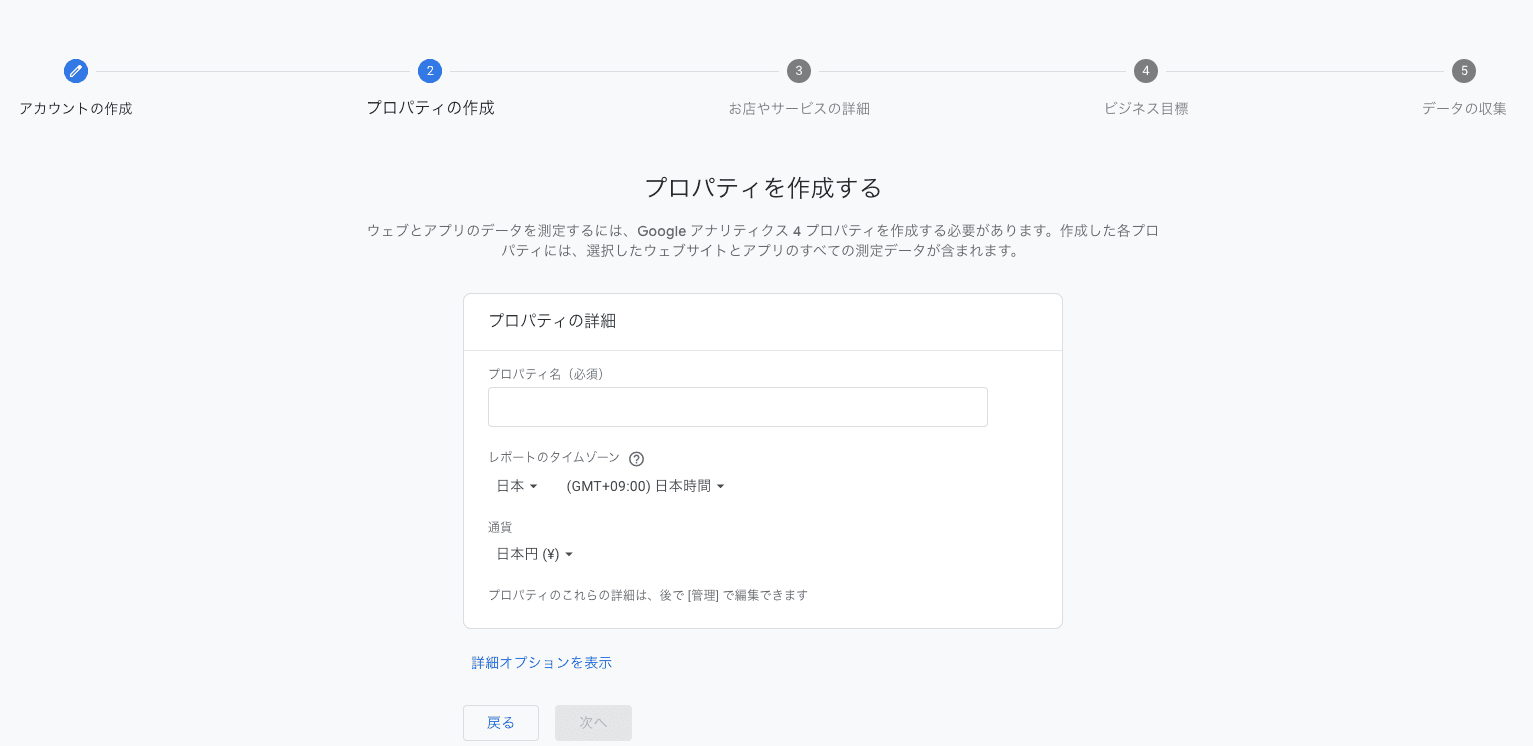Click the pencil icon on the アカウントの作成 step
Image resolution: width=1533 pixels, height=746 pixels.
(x=76, y=71)
